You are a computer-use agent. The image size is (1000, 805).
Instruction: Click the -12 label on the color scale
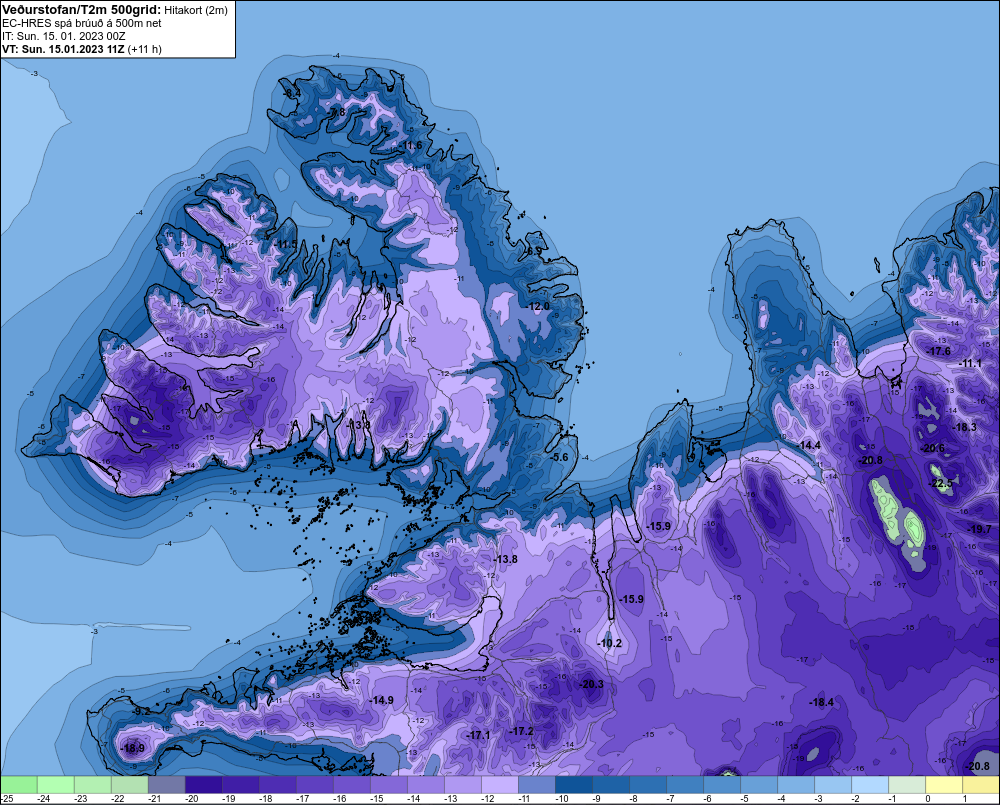coord(488,799)
